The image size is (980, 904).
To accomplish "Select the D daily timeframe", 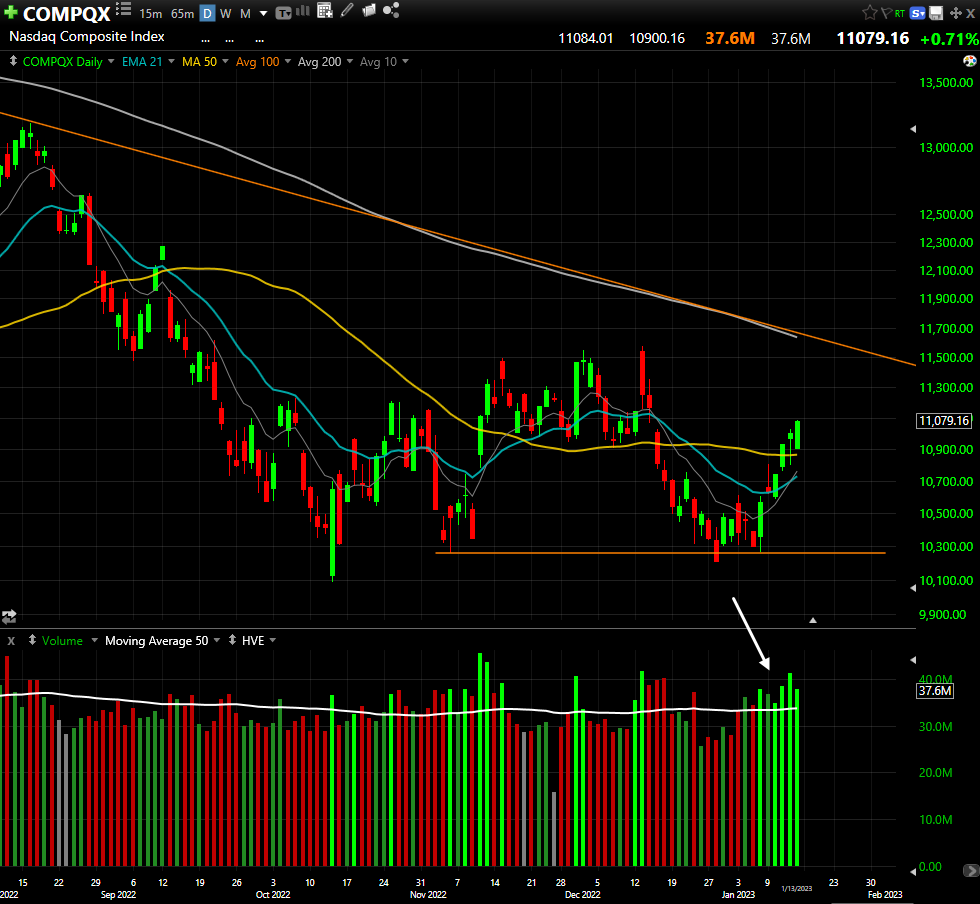I will click(x=207, y=13).
